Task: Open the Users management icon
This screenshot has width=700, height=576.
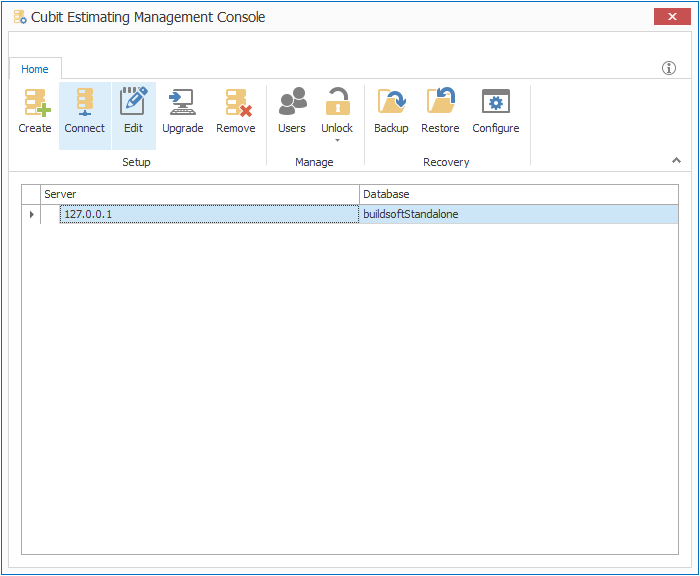Action: (292, 103)
